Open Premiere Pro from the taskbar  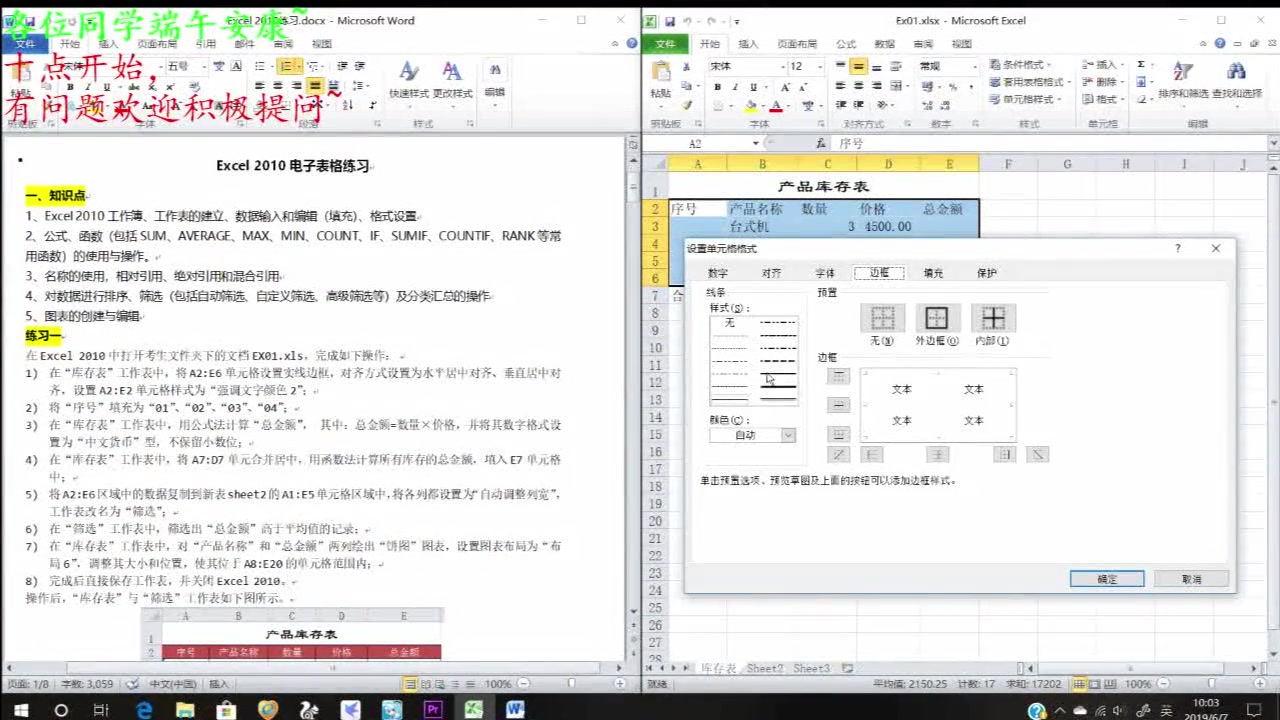pyautogui.click(x=433, y=710)
